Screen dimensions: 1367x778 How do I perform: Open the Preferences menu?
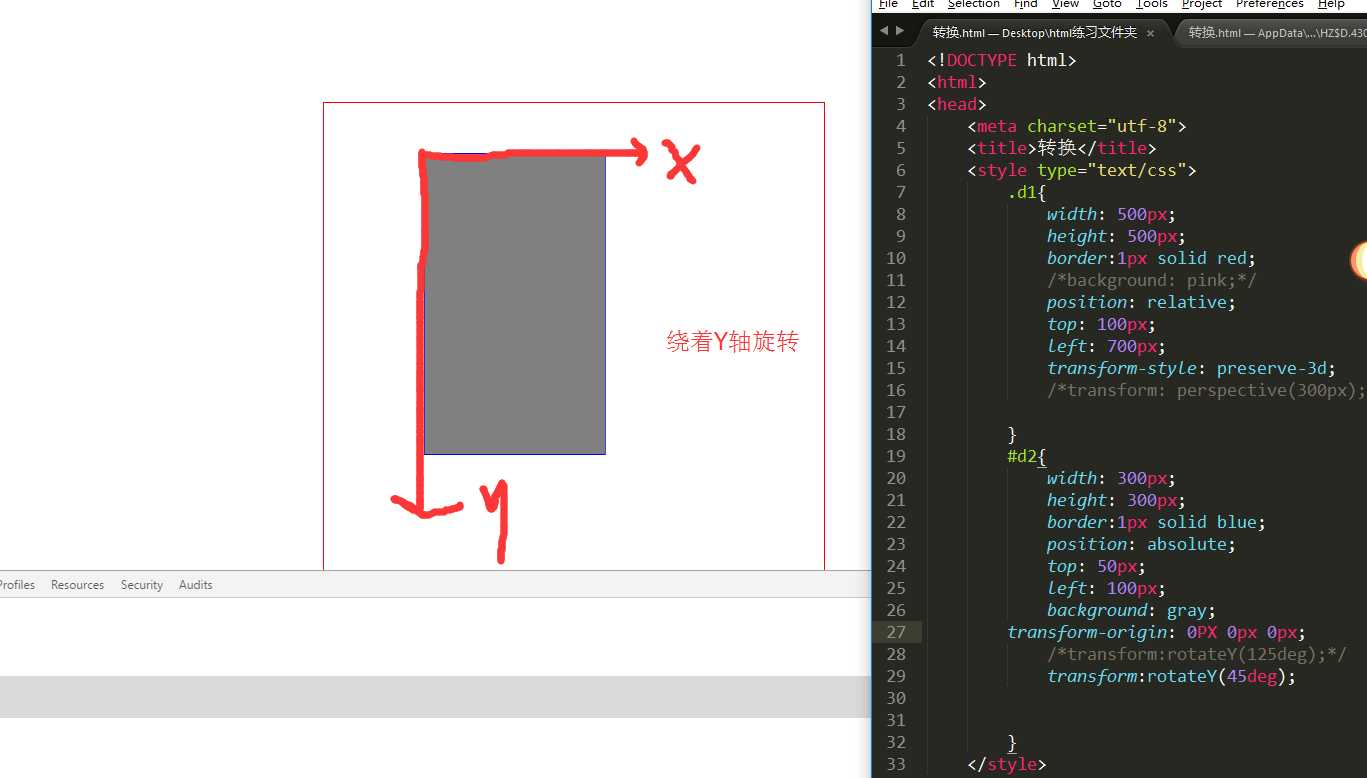point(1270,4)
